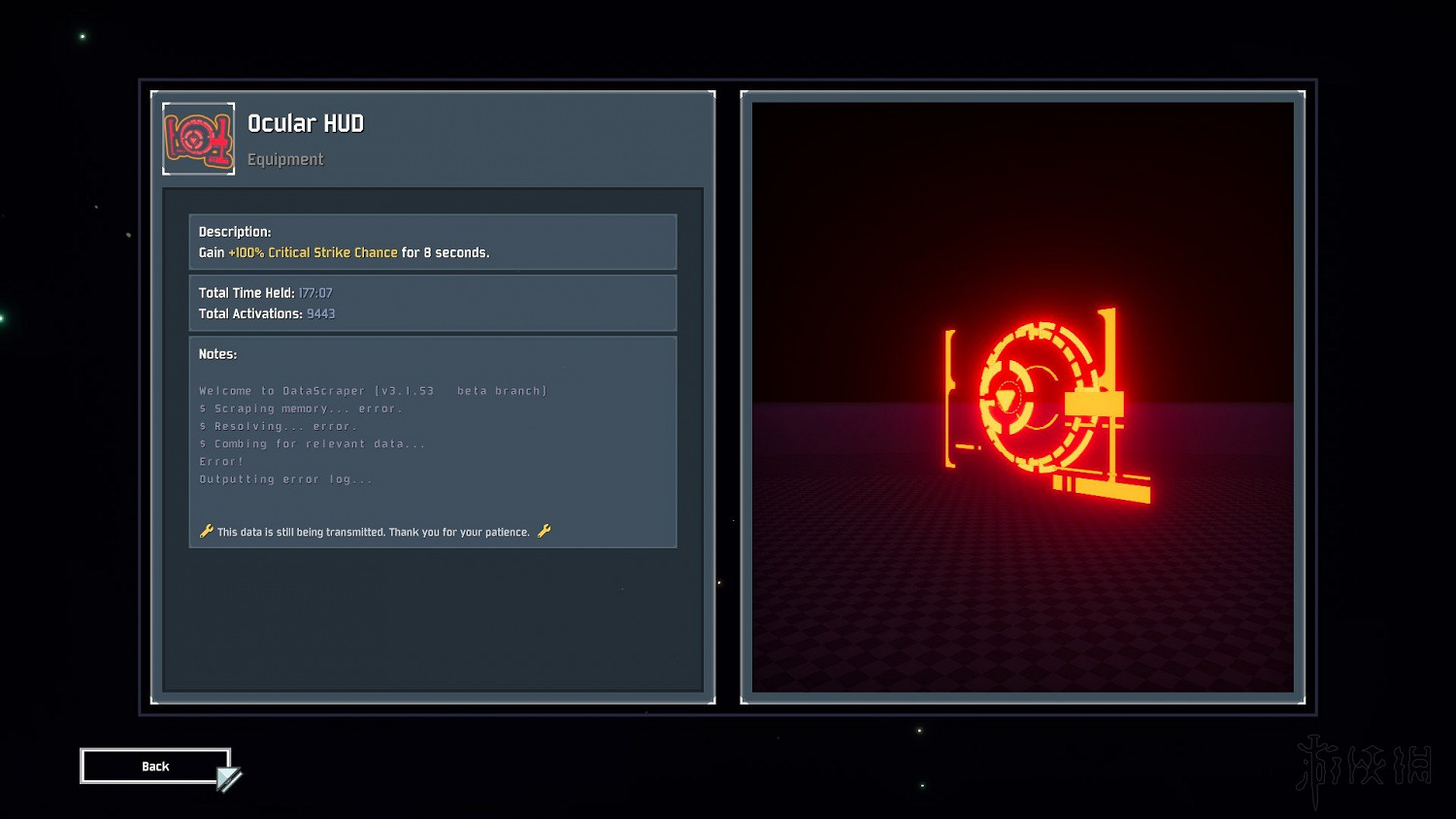Click the Scraping memory error line
The width and height of the screenshot is (1456, 819).
point(301,409)
